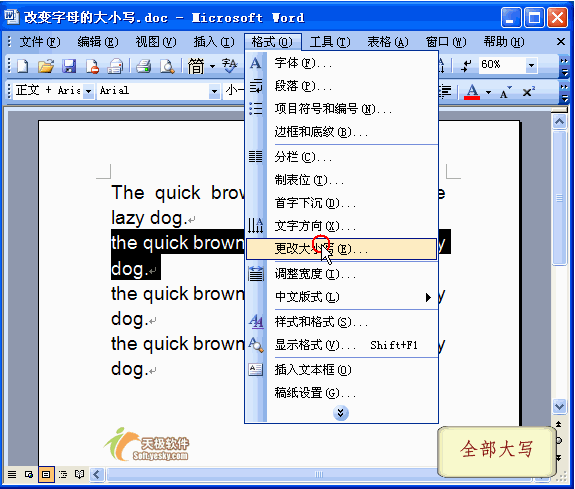Open the 帮助(H) menu
Viewport: 575px width, 489px height.
[x=504, y=42]
